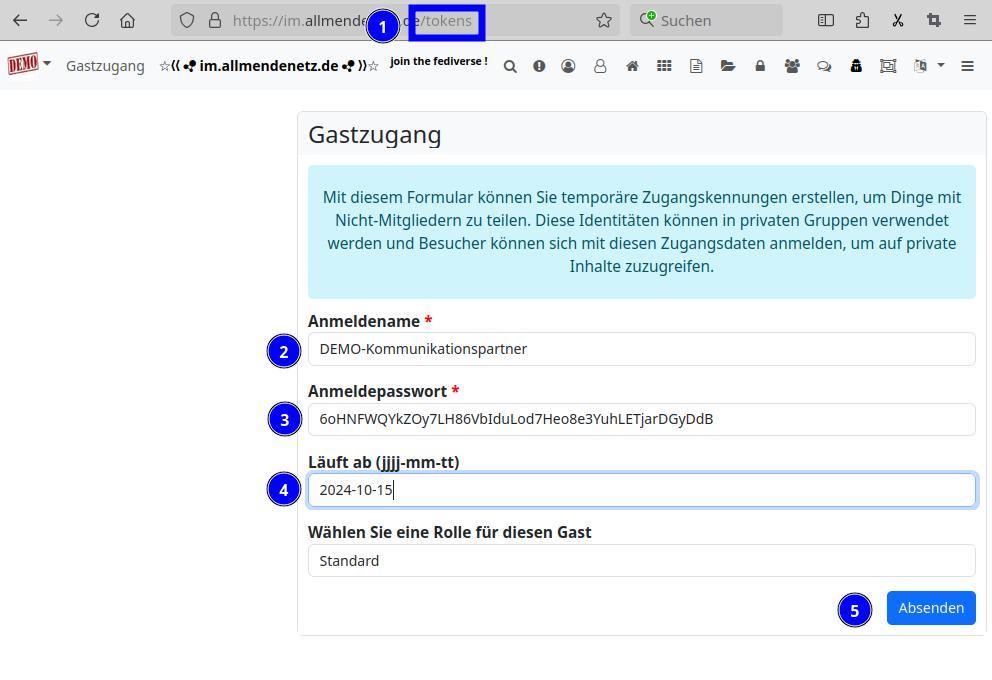Click the Absenden button
Viewport: 992px width, 680px height.
[930, 608]
